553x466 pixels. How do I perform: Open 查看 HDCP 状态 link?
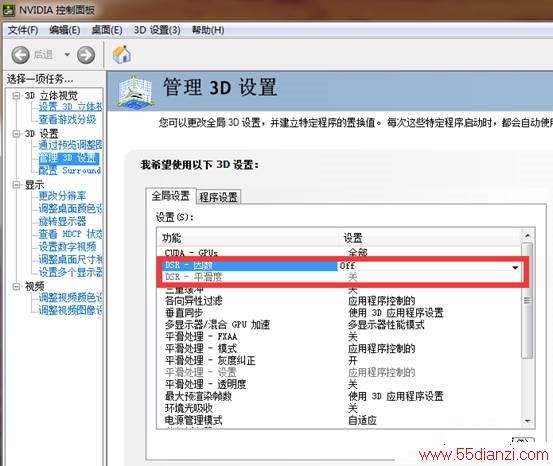pos(71,234)
